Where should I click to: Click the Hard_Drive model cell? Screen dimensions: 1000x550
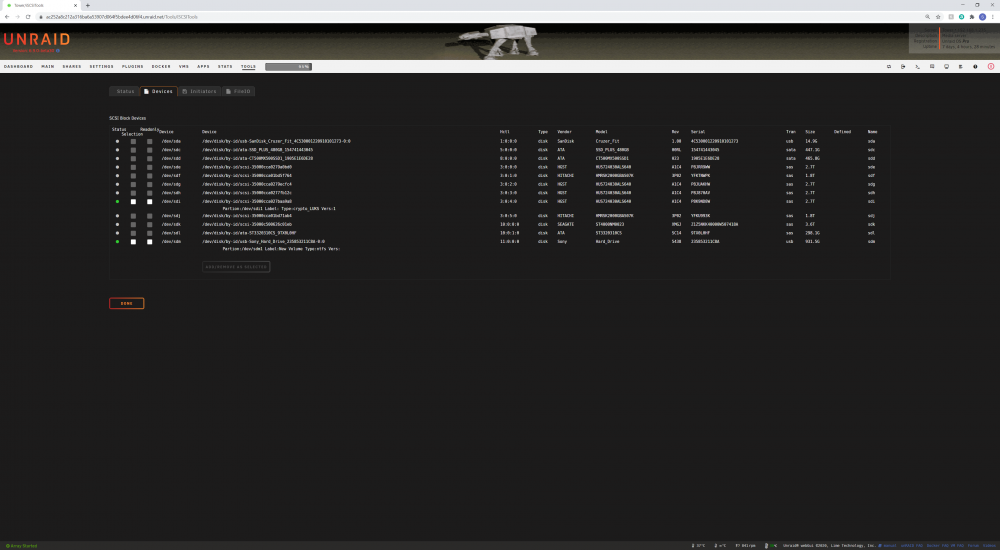point(608,242)
